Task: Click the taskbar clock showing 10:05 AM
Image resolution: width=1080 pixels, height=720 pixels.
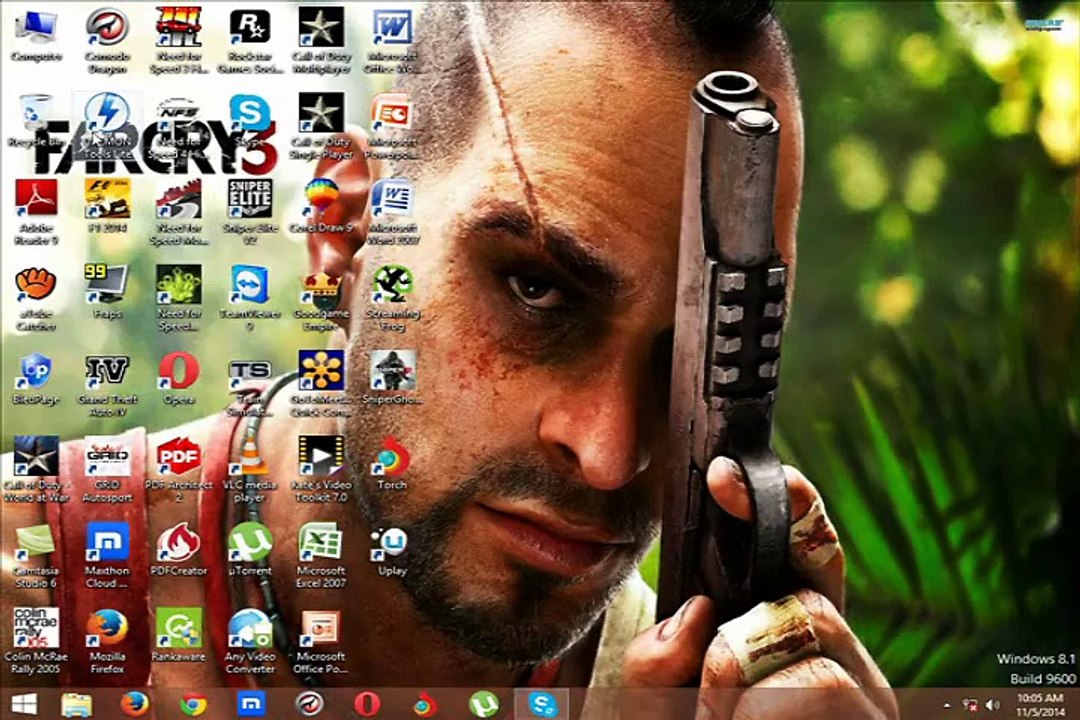Action: pyautogui.click(x=1039, y=704)
